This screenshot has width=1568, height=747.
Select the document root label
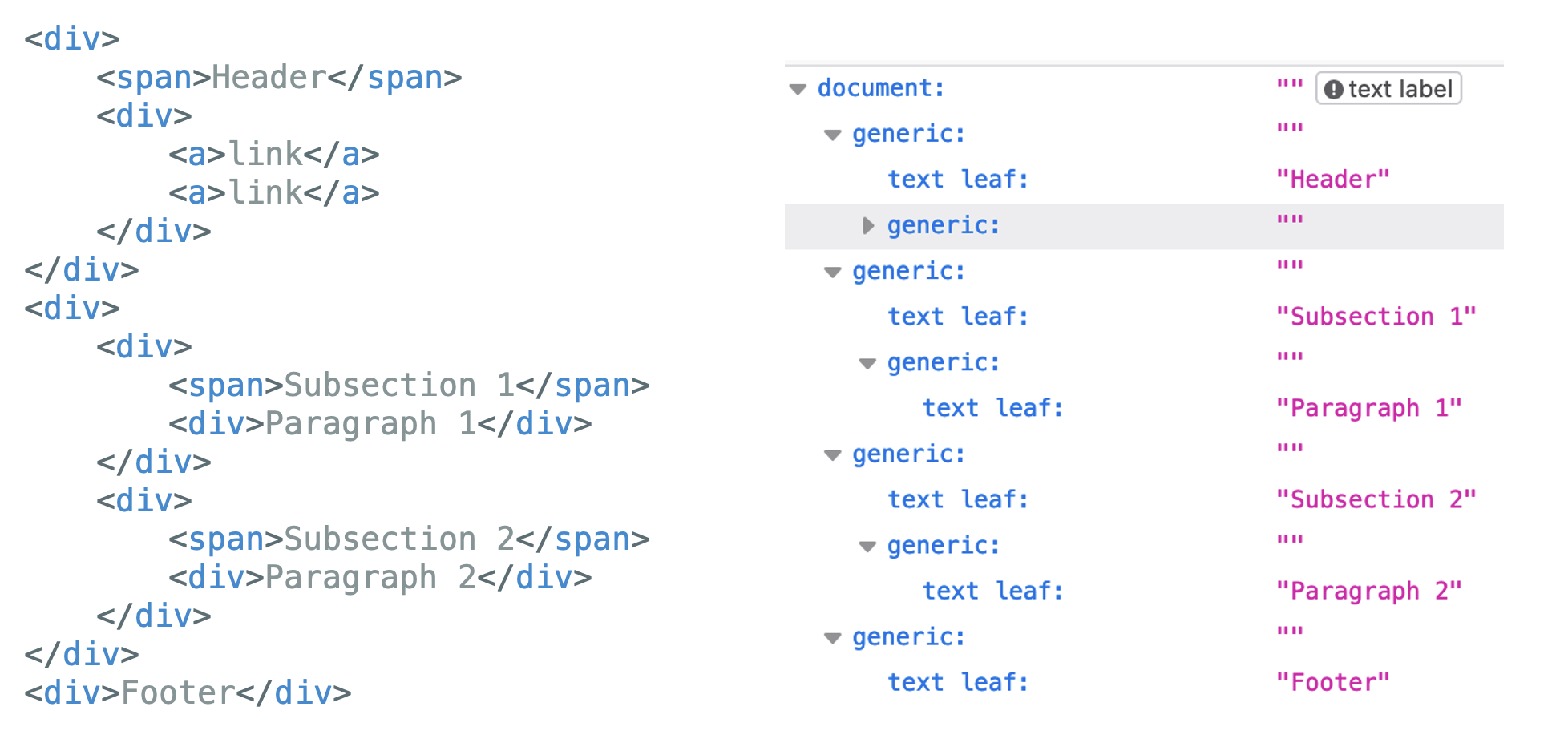click(x=880, y=88)
